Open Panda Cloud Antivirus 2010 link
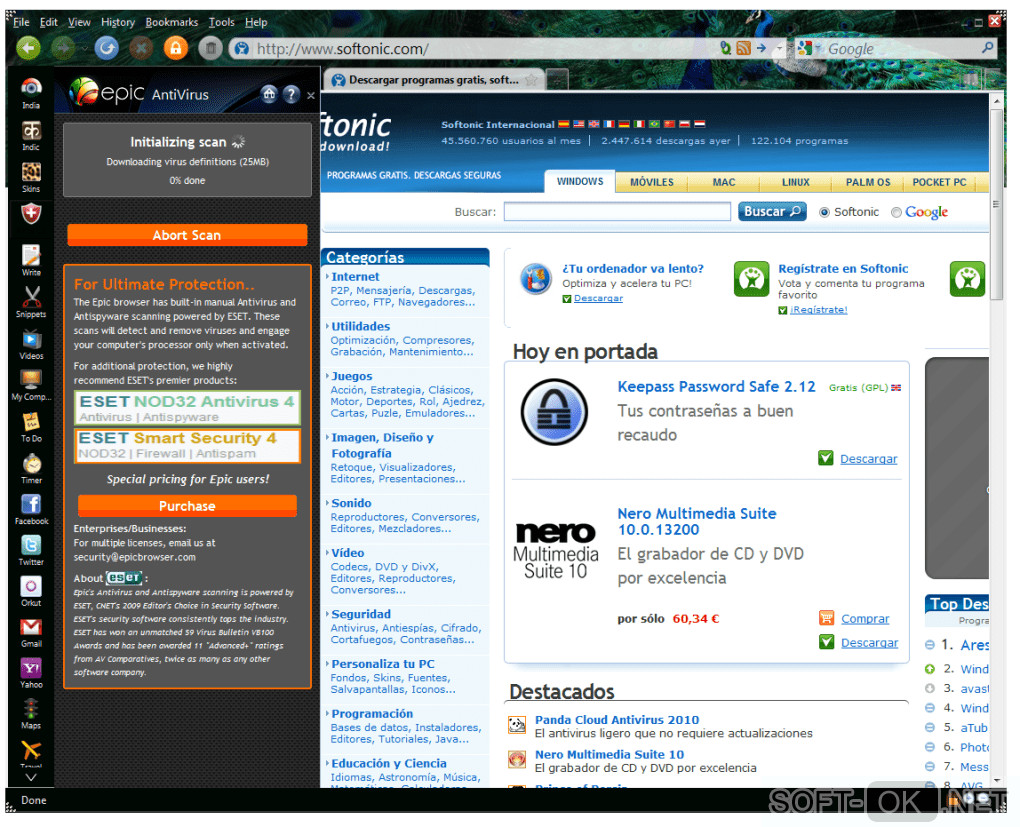Viewport: 1020px width, 827px height. pos(617,720)
